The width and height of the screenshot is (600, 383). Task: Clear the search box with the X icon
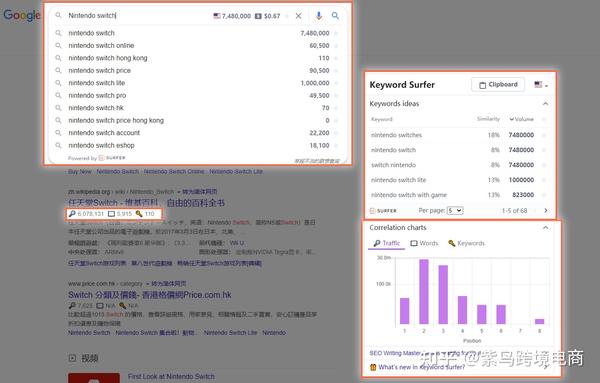tap(298, 16)
